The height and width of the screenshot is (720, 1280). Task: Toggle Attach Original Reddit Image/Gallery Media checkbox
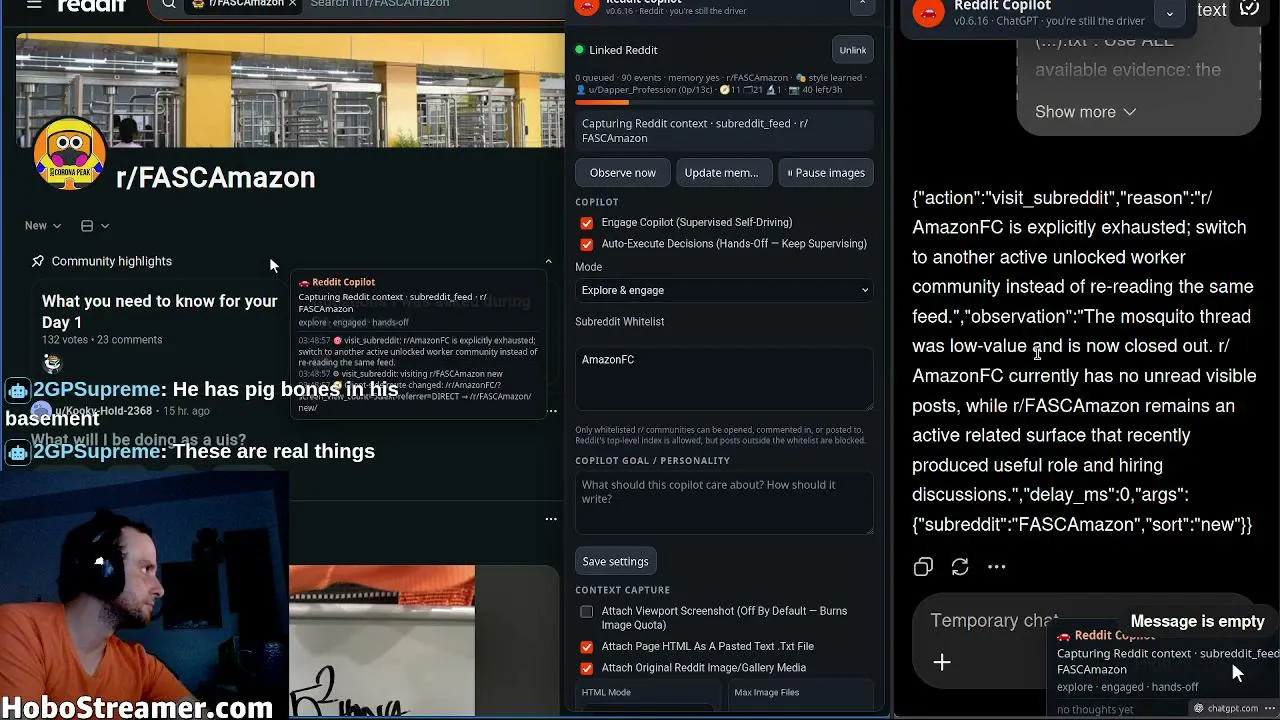click(x=587, y=668)
